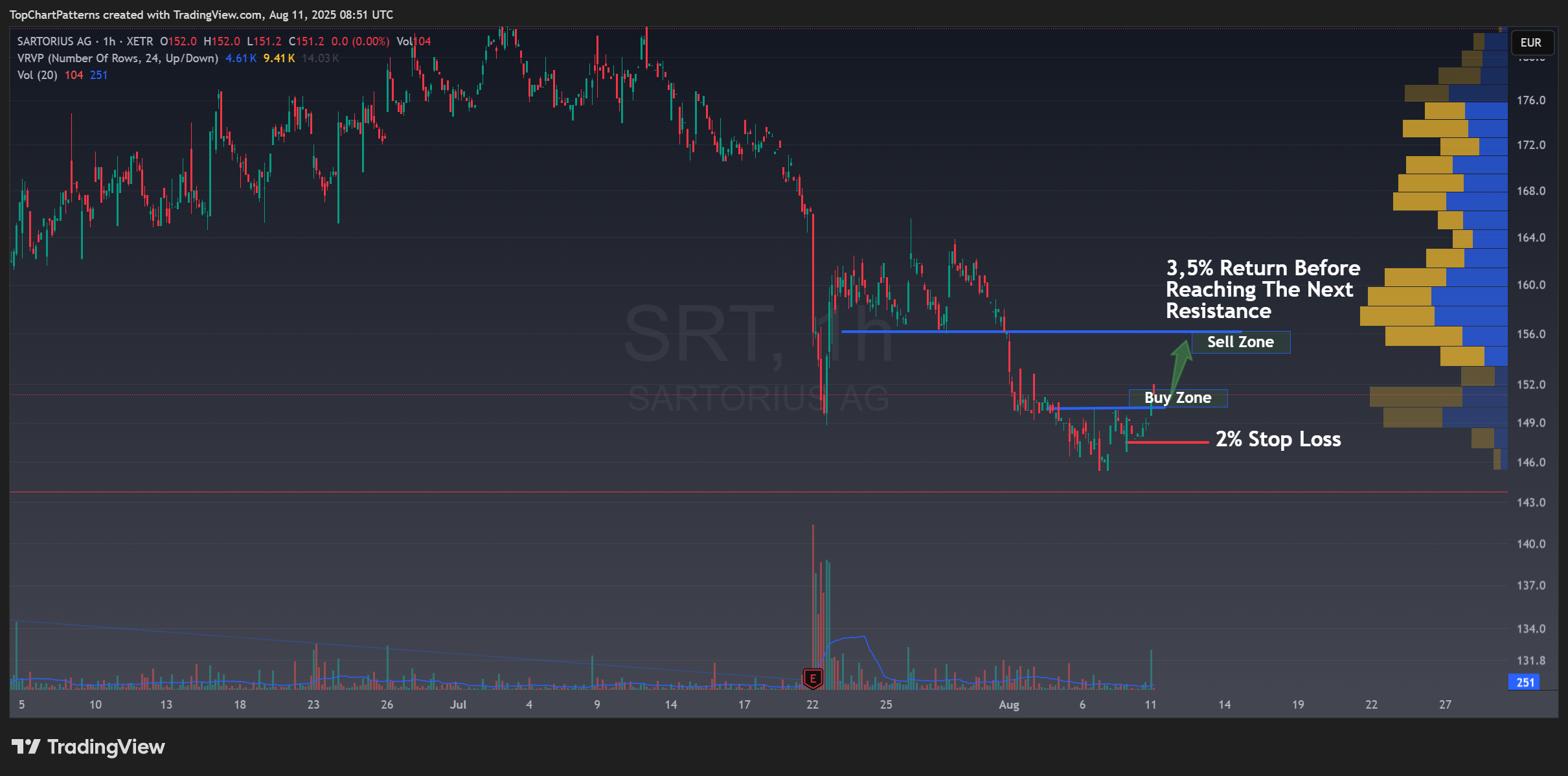Image resolution: width=1568 pixels, height=776 pixels.
Task: Click the header text 'TopChartPatterns created with TradingView.com'
Action: [135, 15]
